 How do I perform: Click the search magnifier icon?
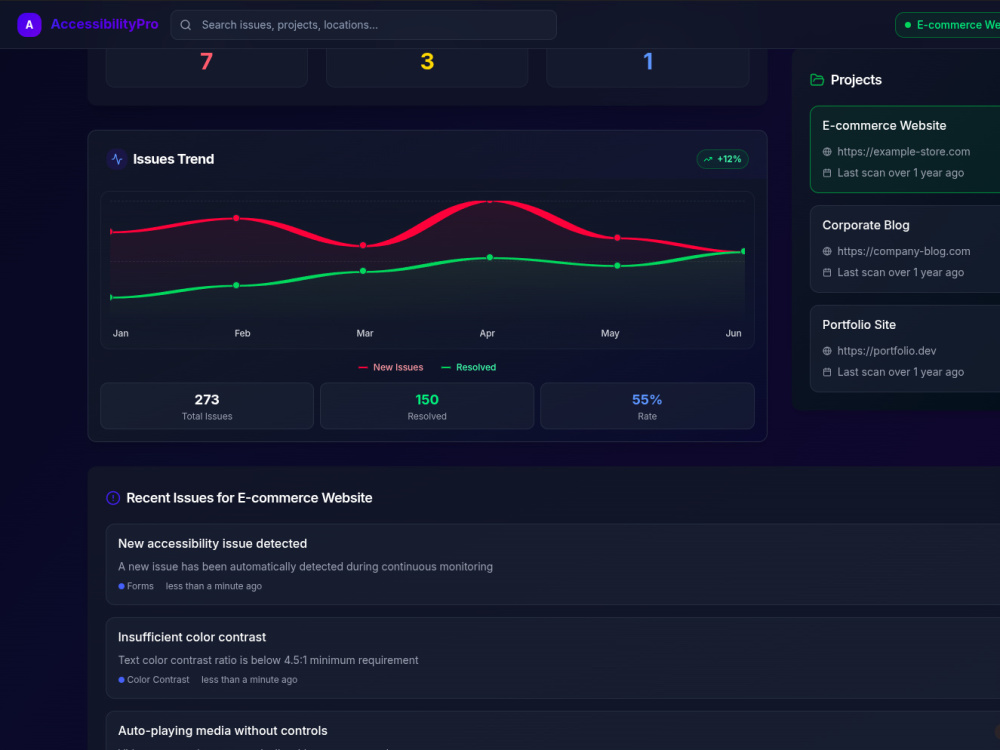point(186,25)
